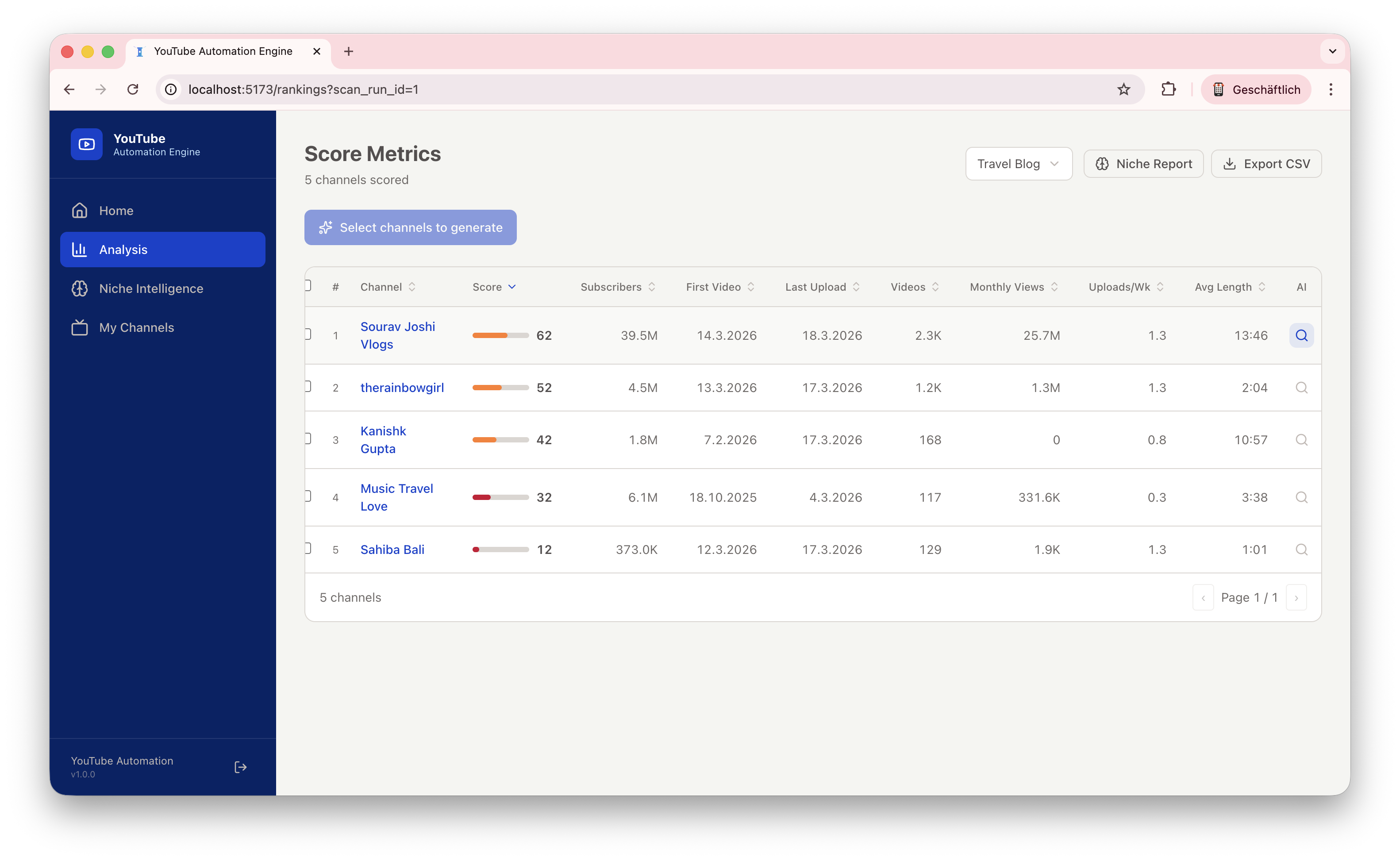
Task: Open the Travel Blog niche dropdown
Action: point(1019,164)
